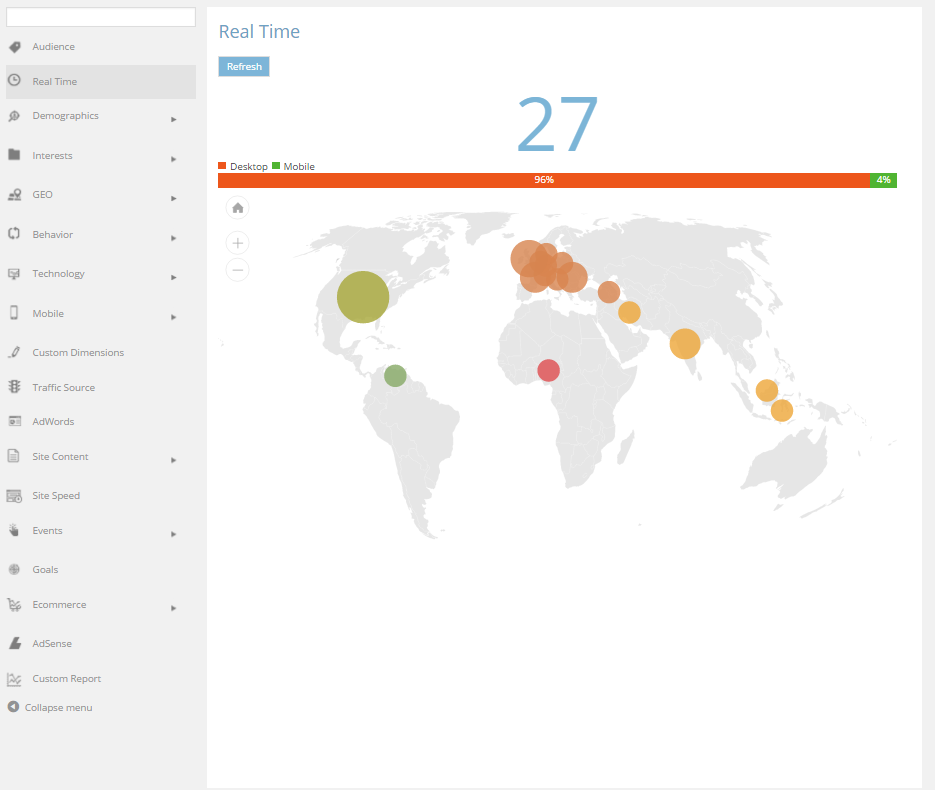The image size is (935, 790).
Task: Click the Real Time clock icon
Action: [14, 80]
